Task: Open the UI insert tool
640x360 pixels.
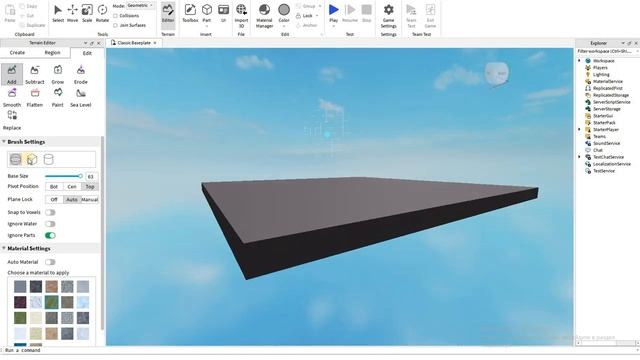Action: 223,13
